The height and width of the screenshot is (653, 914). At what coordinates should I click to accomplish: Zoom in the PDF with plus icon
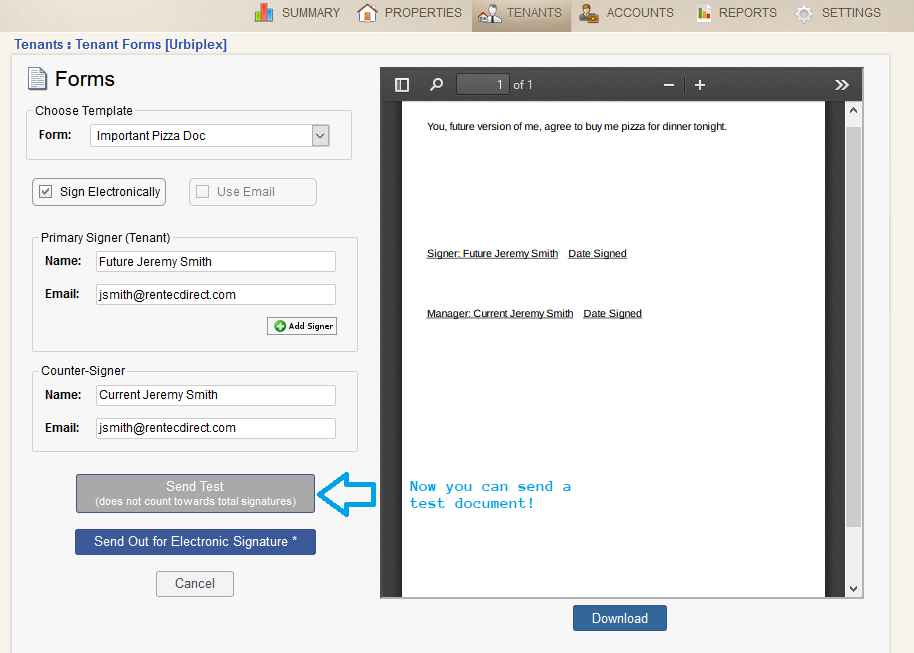tap(700, 85)
